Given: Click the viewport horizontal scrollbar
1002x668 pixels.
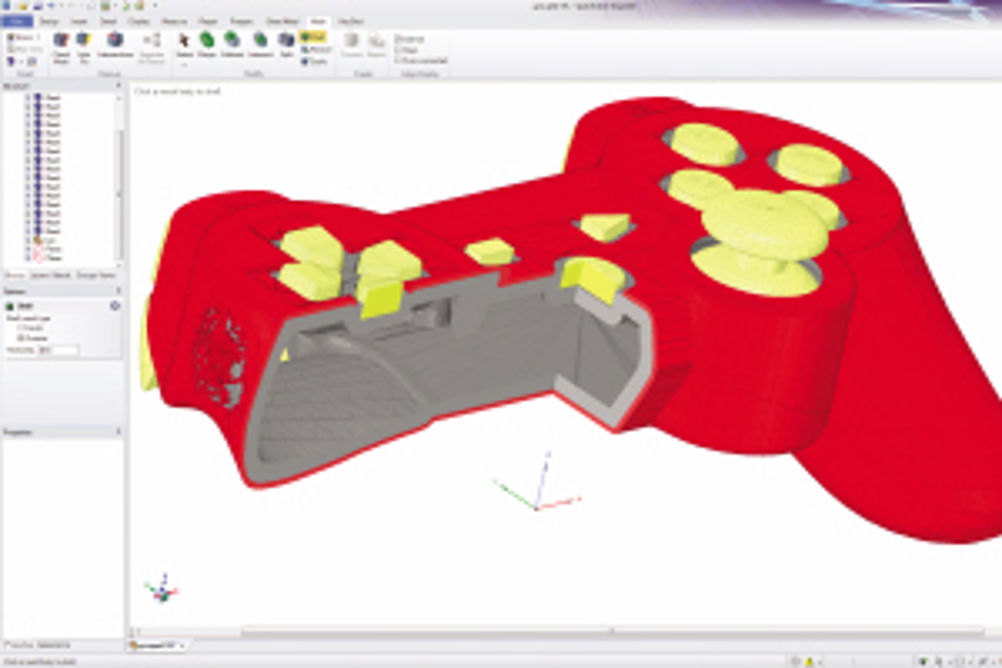Looking at the screenshot, I should coord(612,632).
